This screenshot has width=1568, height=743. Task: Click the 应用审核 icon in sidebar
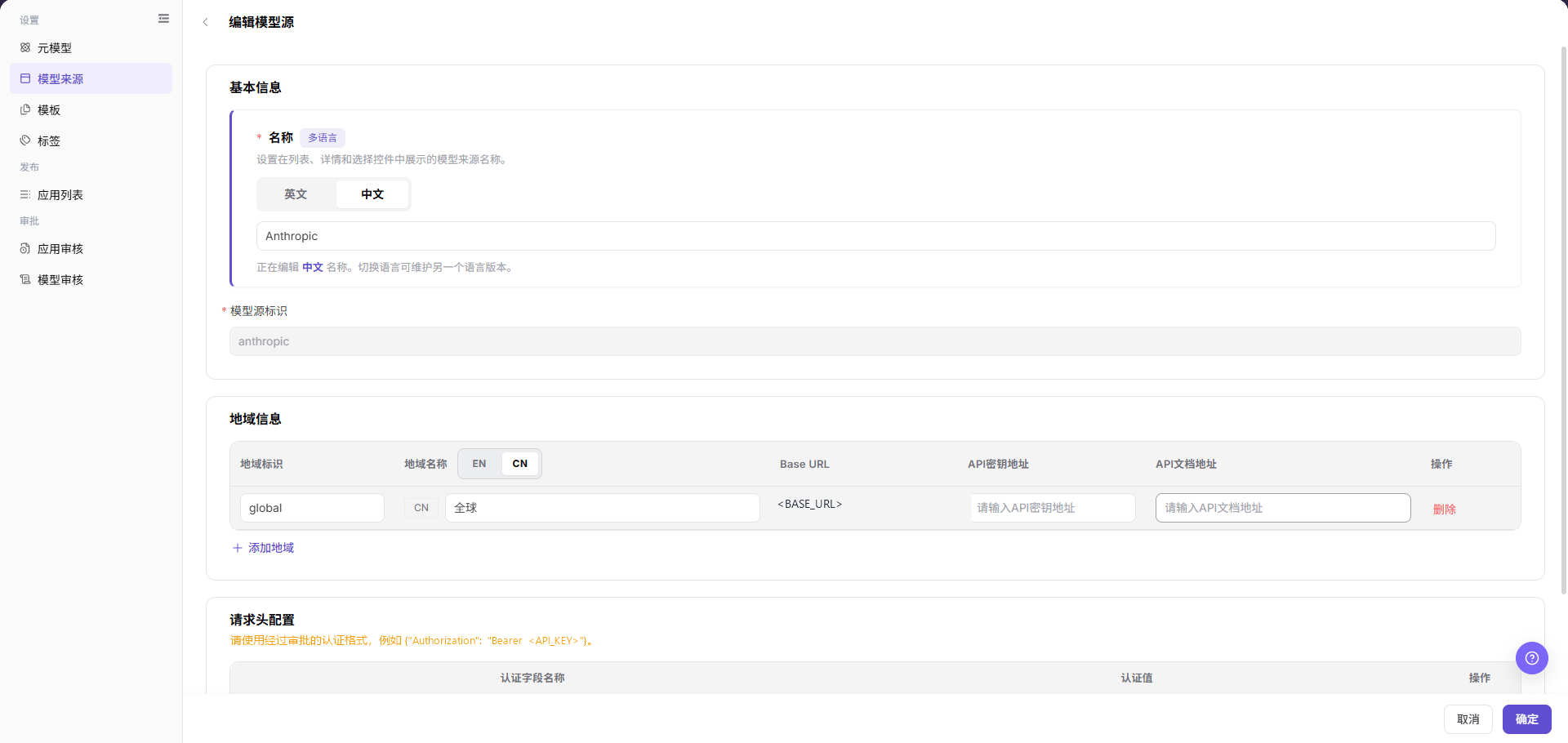click(x=25, y=248)
